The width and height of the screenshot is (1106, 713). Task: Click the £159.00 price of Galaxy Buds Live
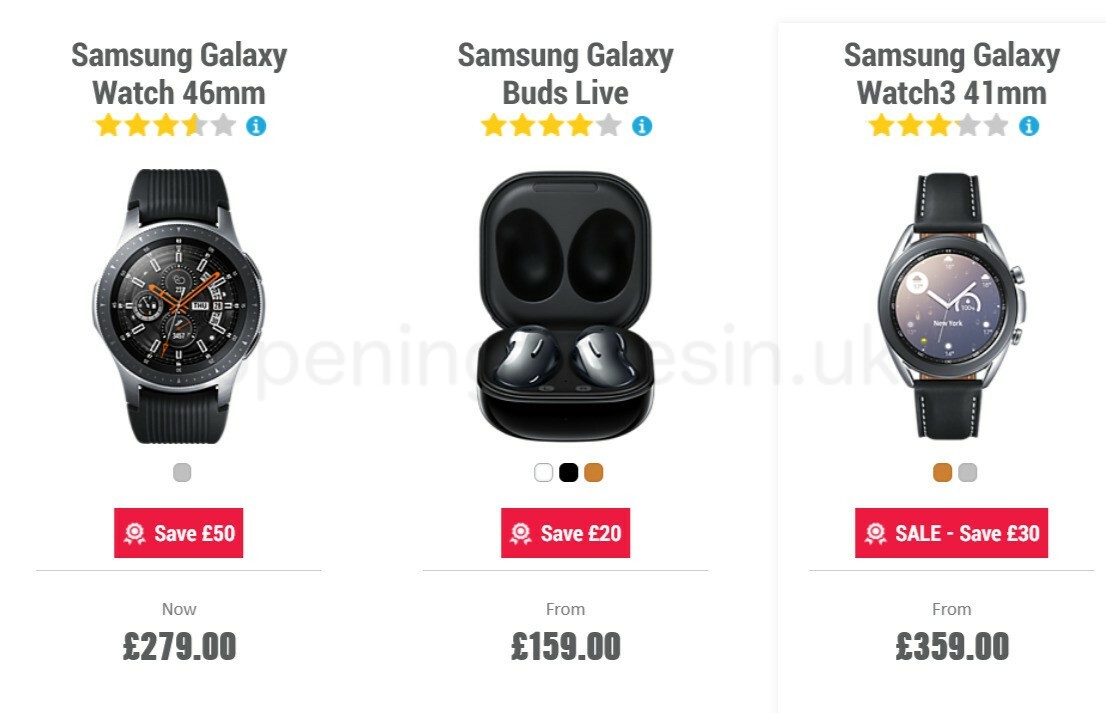pos(566,647)
